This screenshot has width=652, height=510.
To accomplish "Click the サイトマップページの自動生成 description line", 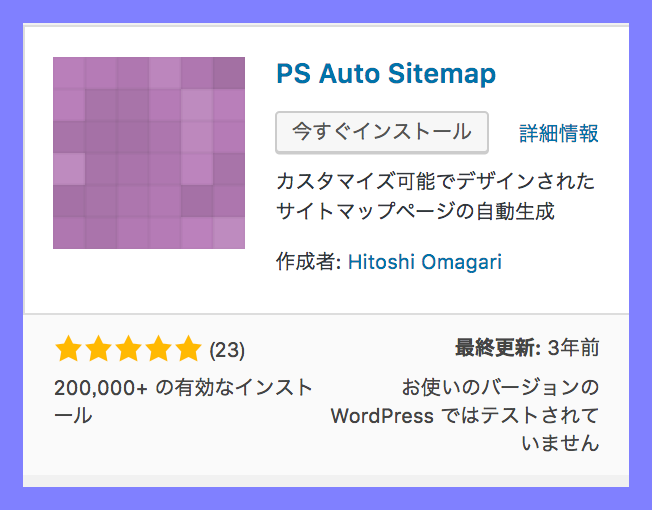I will [x=415, y=211].
